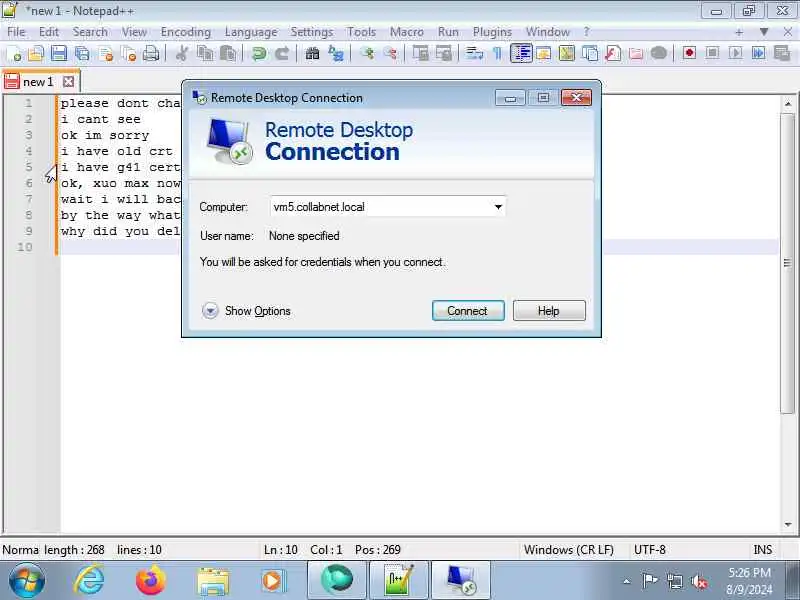Open the Document Map toolbar icon
This screenshot has height=600, width=800.
coord(566,53)
